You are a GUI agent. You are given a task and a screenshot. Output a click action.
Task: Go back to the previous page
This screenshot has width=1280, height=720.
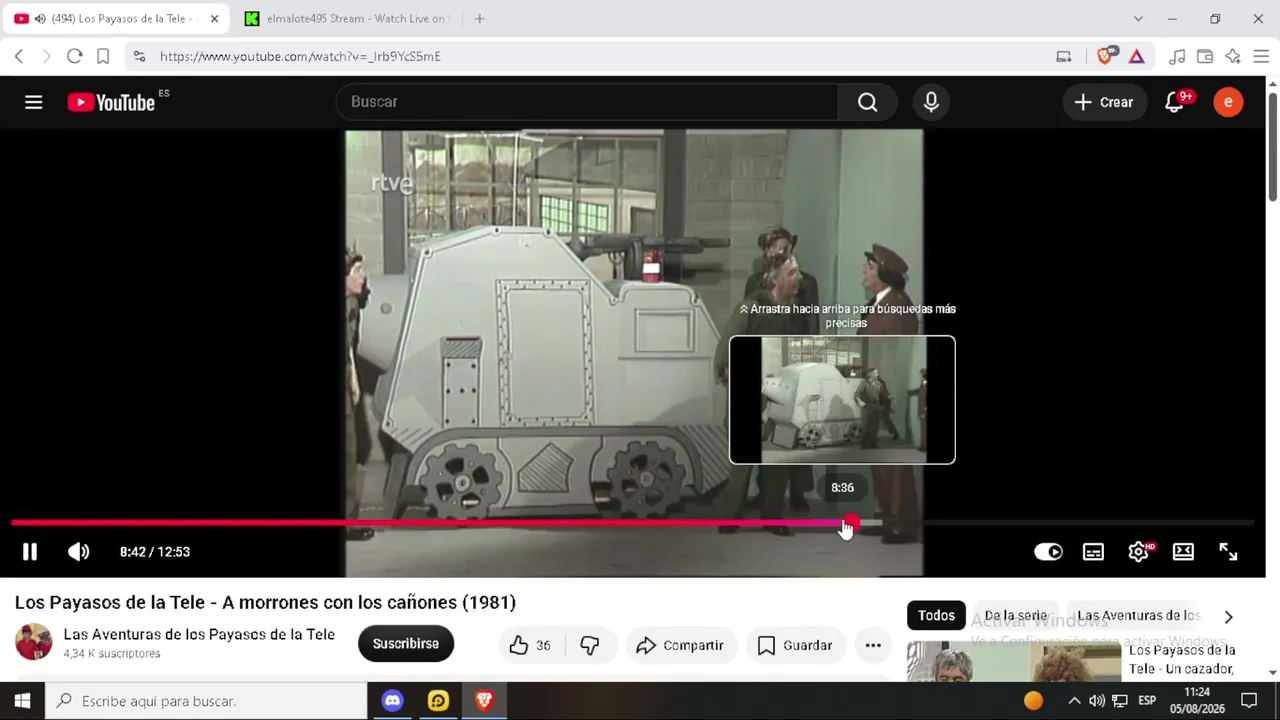point(19,57)
